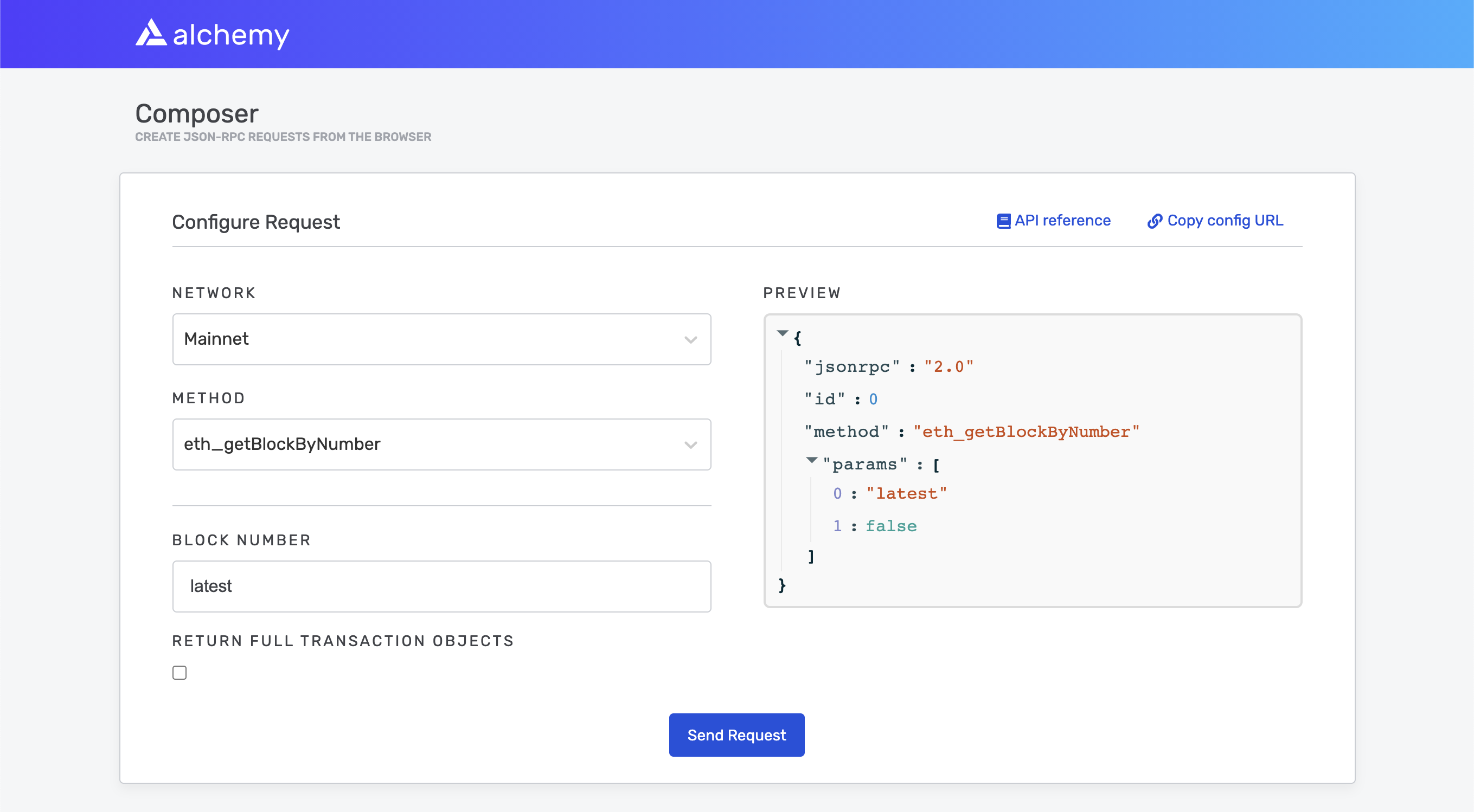Click the API reference book icon
This screenshot has width=1474, height=812.
[1003, 221]
